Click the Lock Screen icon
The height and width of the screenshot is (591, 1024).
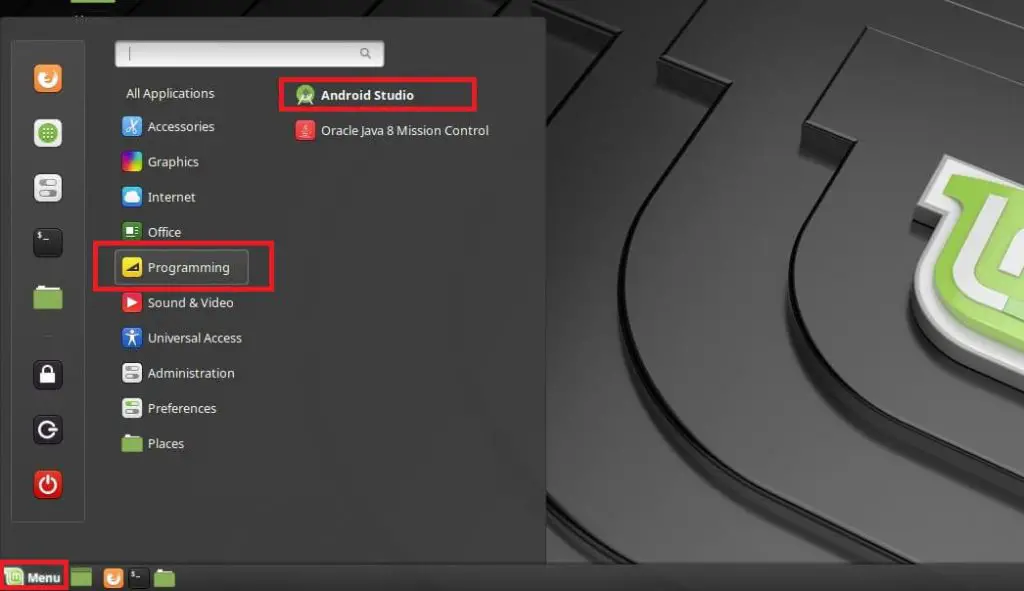(x=48, y=375)
